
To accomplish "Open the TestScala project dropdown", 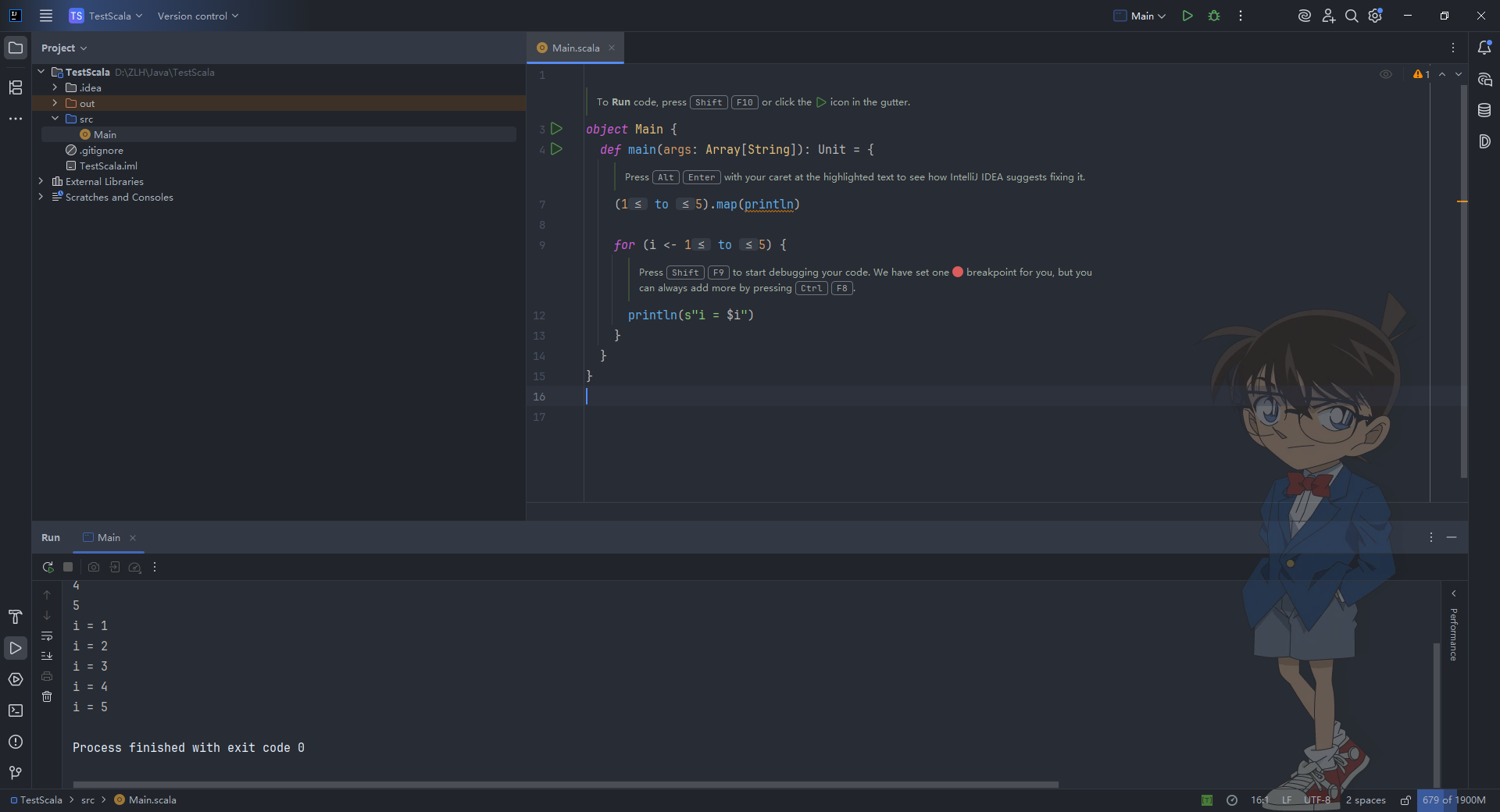I will click(105, 16).
